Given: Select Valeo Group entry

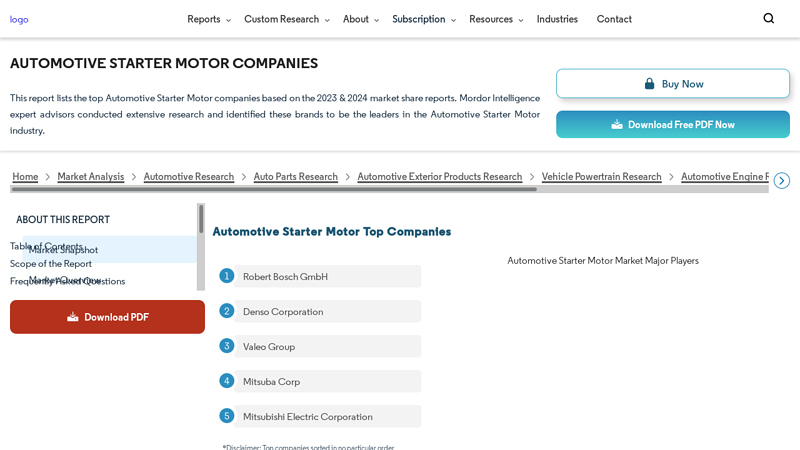Looking at the screenshot, I should pyautogui.click(x=327, y=346).
